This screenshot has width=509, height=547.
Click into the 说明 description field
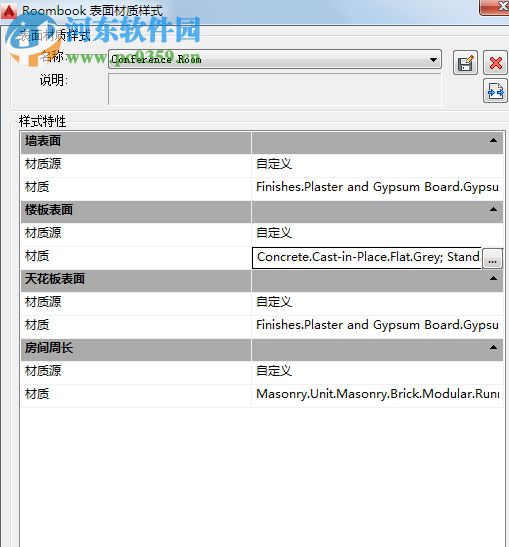(x=275, y=89)
